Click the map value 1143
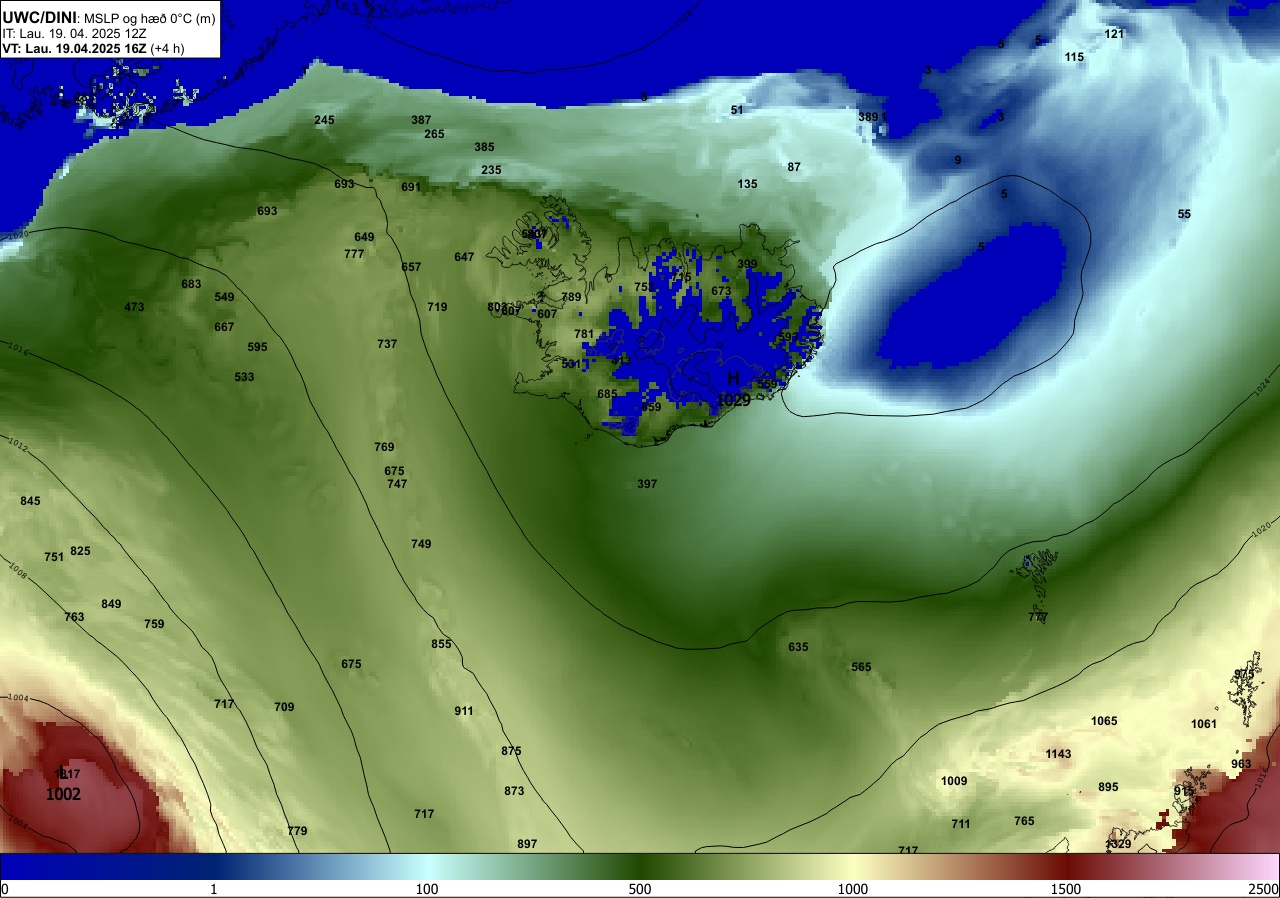Image resolution: width=1280 pixels, height=898 pixels. click(1058, 754)
